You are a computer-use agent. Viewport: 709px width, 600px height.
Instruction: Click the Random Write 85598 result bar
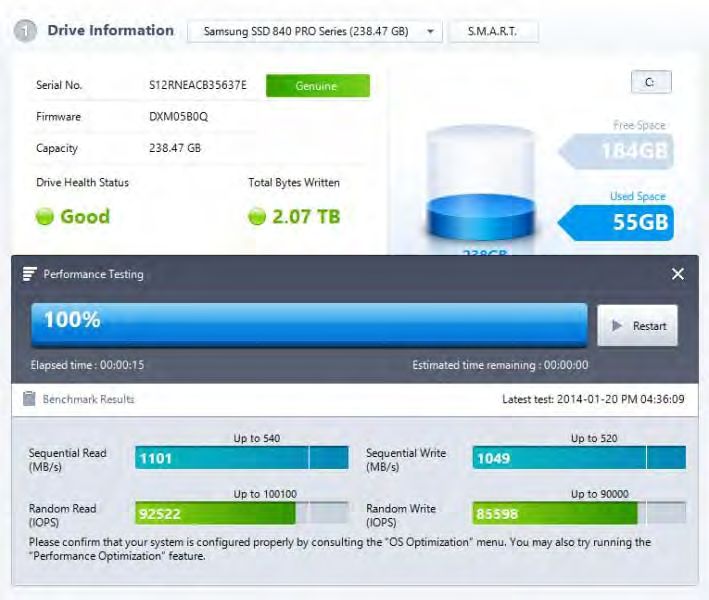coord(579,513)
